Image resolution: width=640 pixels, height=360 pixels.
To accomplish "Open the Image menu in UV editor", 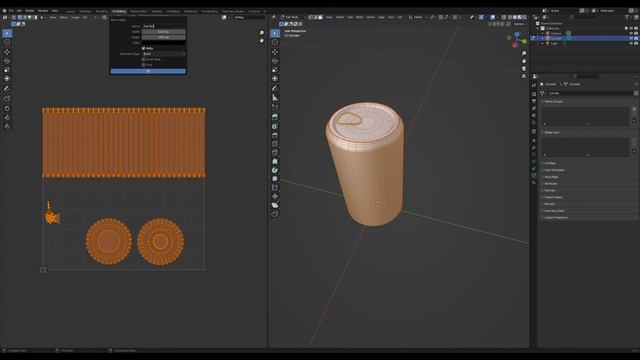I will click(75, 17).
